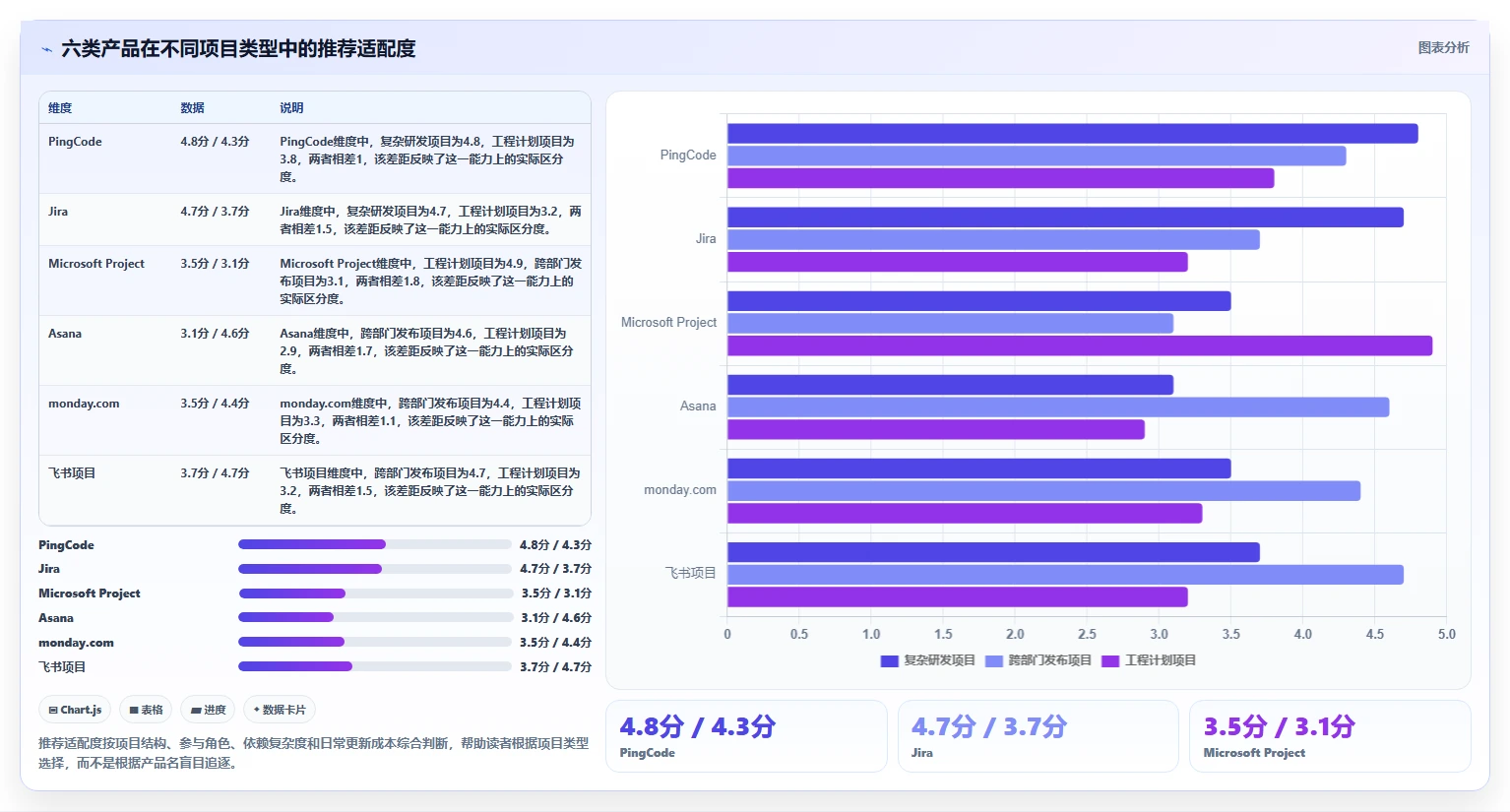
Task: Click table cell 4.7分 / 3.7分
Action: point(215,212)
